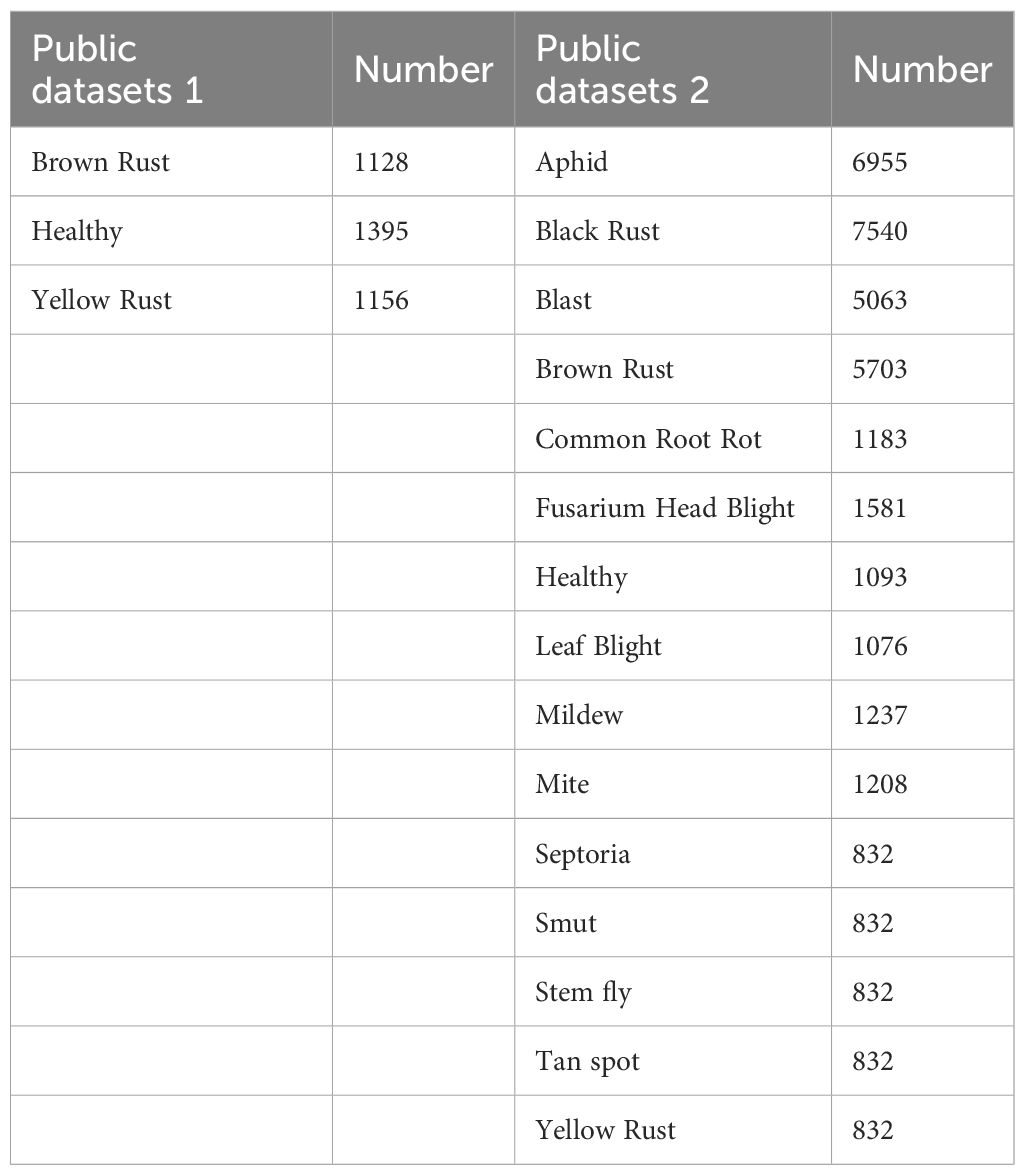The width and height of the screenshot is (1025, 1175).
Task: Click the number 1581 cell
Action: point(880,508)
